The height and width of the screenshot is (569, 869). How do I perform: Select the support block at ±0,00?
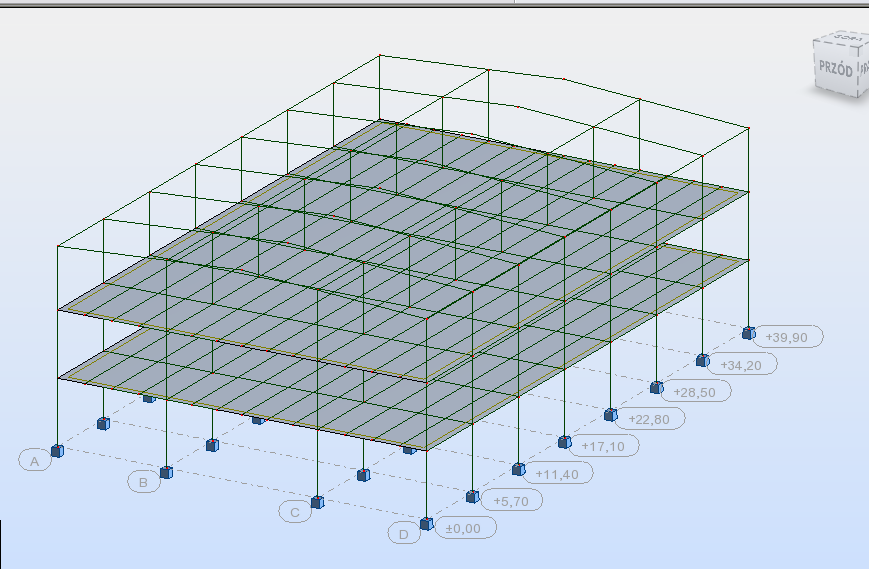426,524
